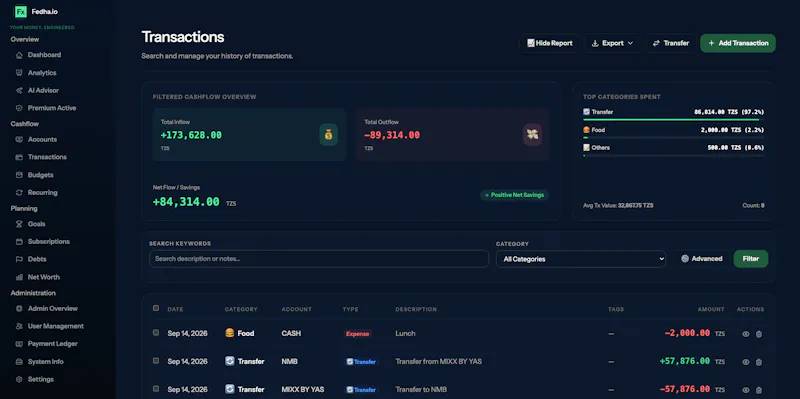Click the Goals trophy icon in sidebar

(19, 224)
